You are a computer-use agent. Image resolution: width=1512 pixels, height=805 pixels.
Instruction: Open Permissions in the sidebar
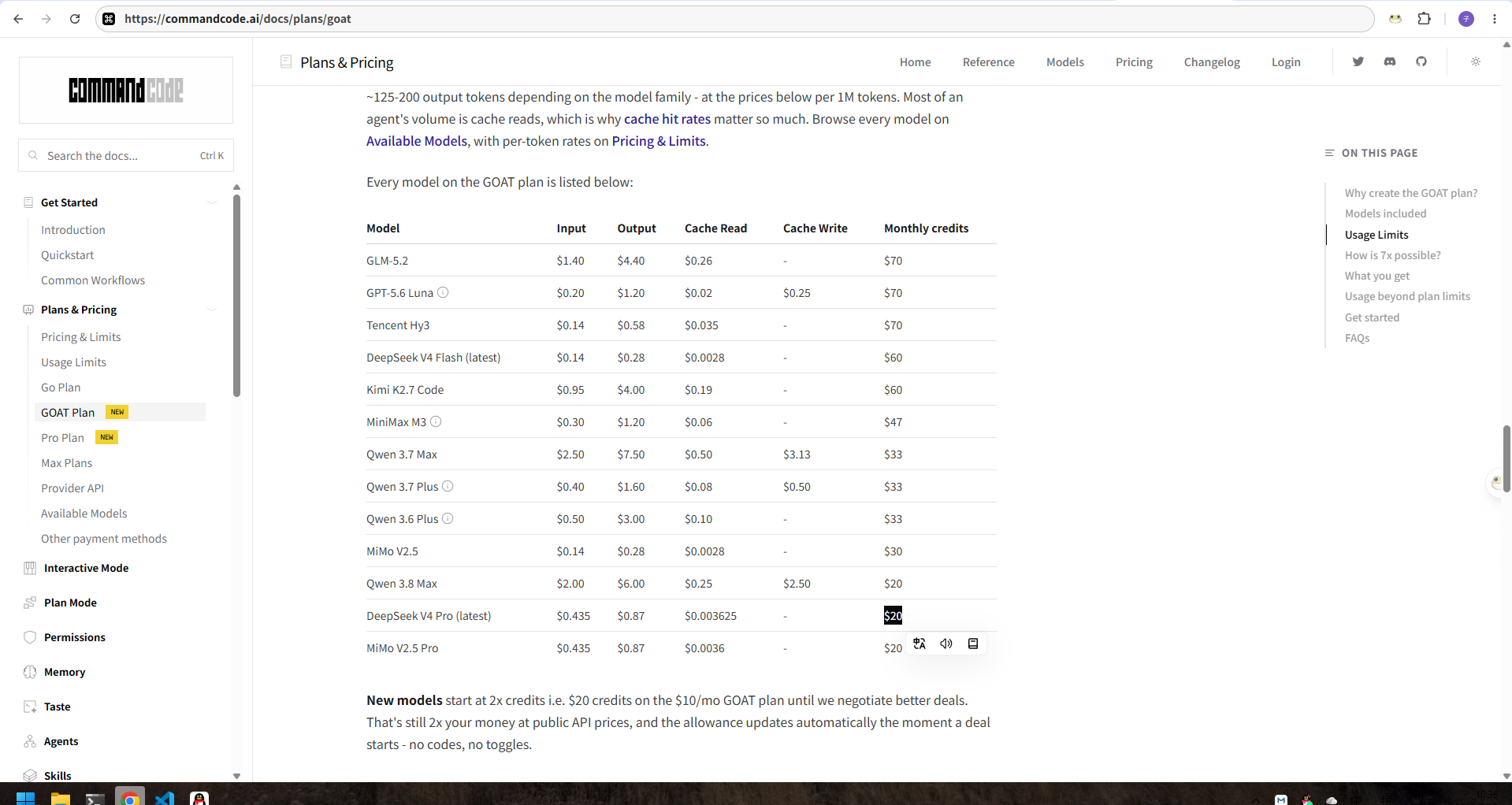[x=75, y=637]
